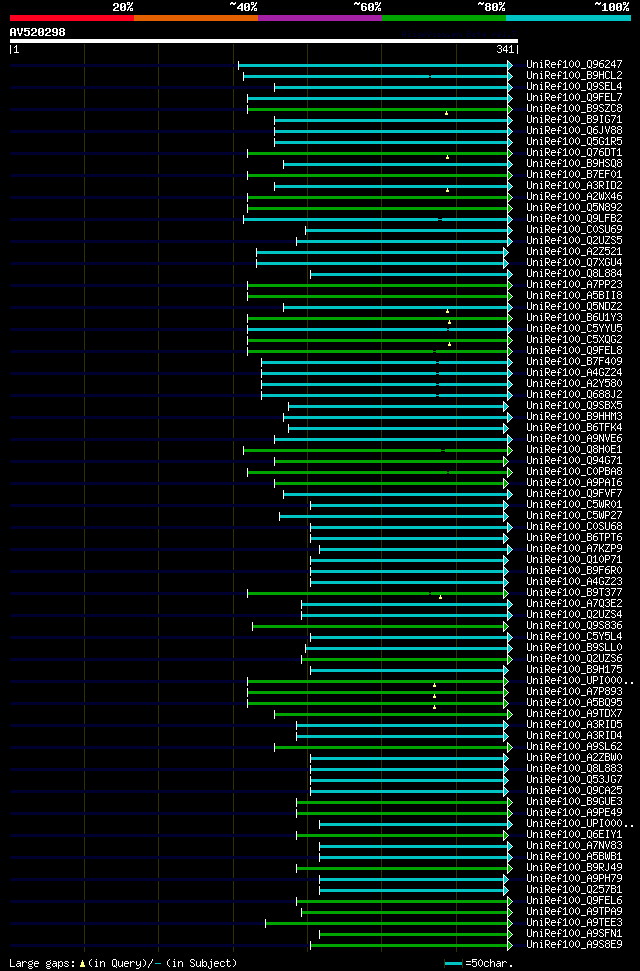This screenshot has width=640, height=971.
Task: Open hit UniRef100_B9SLL0
Action: 574,648
